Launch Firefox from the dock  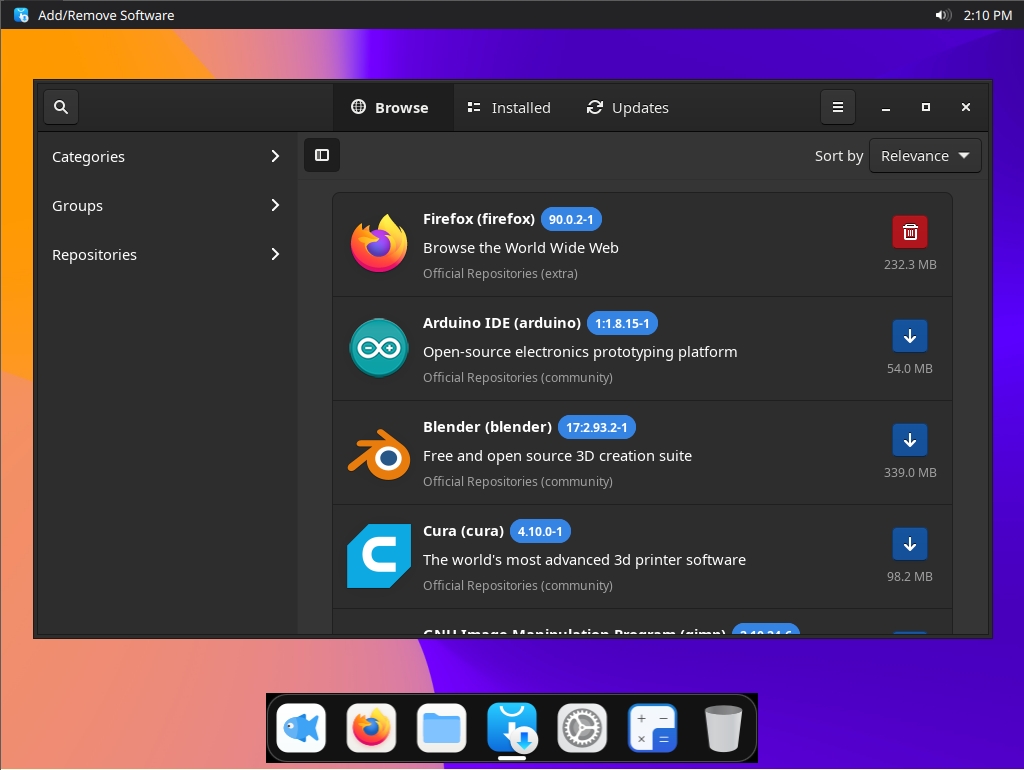tap(371, 728)
